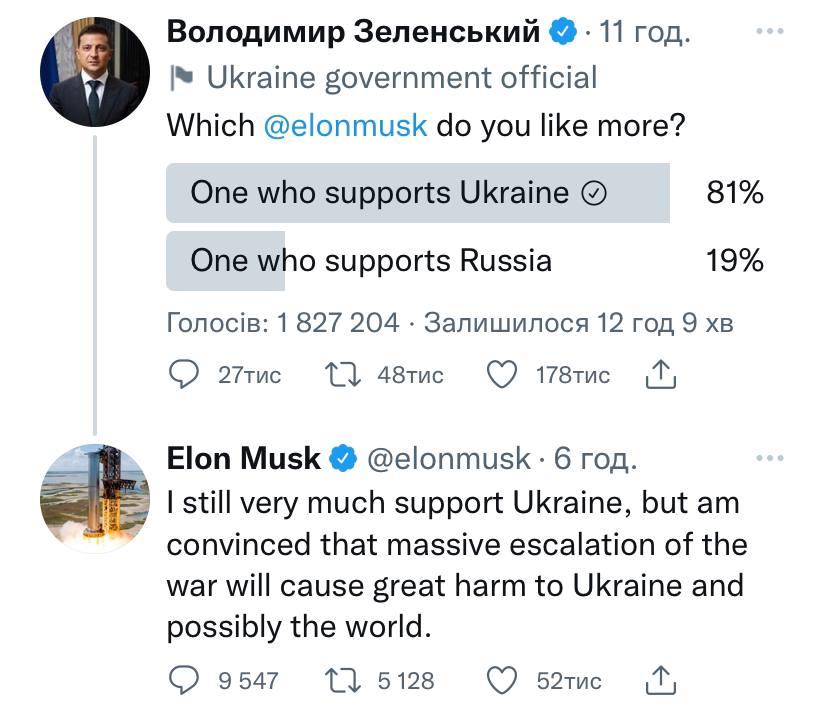Like the poll tweet with 178 thousand likes
828x715 pixels.
(501, 375)
